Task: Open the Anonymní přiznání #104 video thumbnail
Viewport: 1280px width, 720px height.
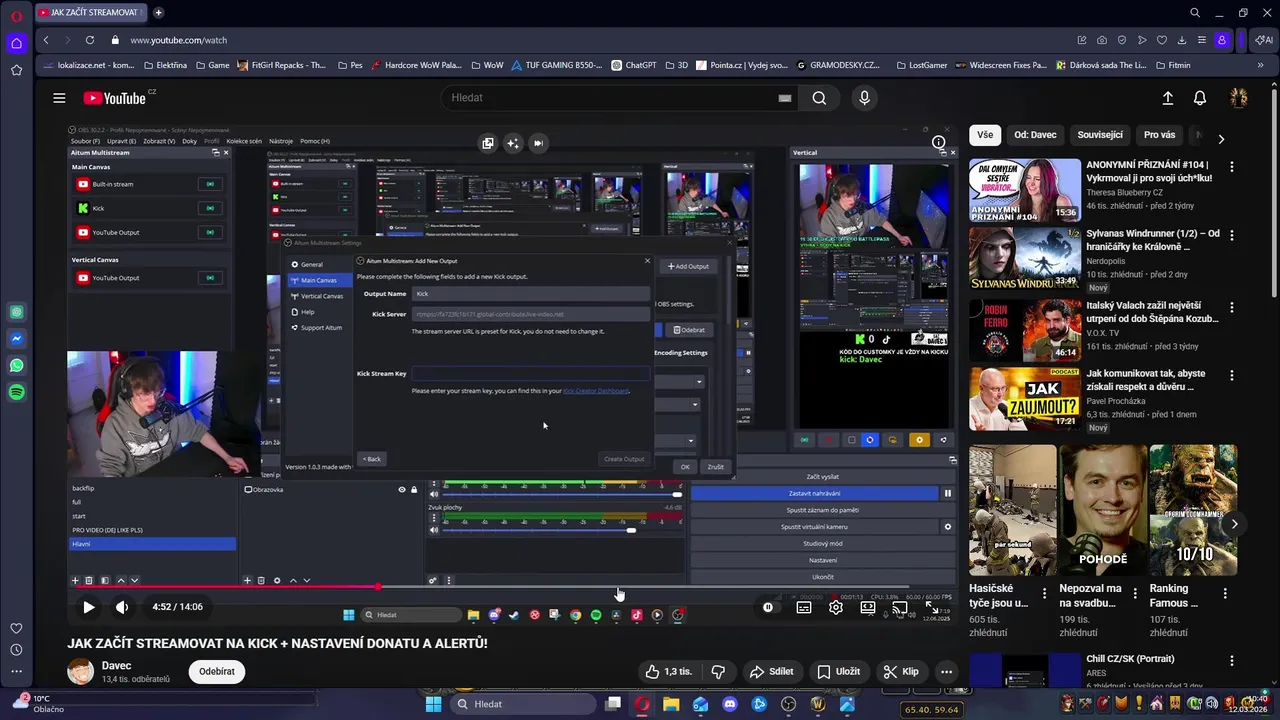Action: (x=1025, y=190)
